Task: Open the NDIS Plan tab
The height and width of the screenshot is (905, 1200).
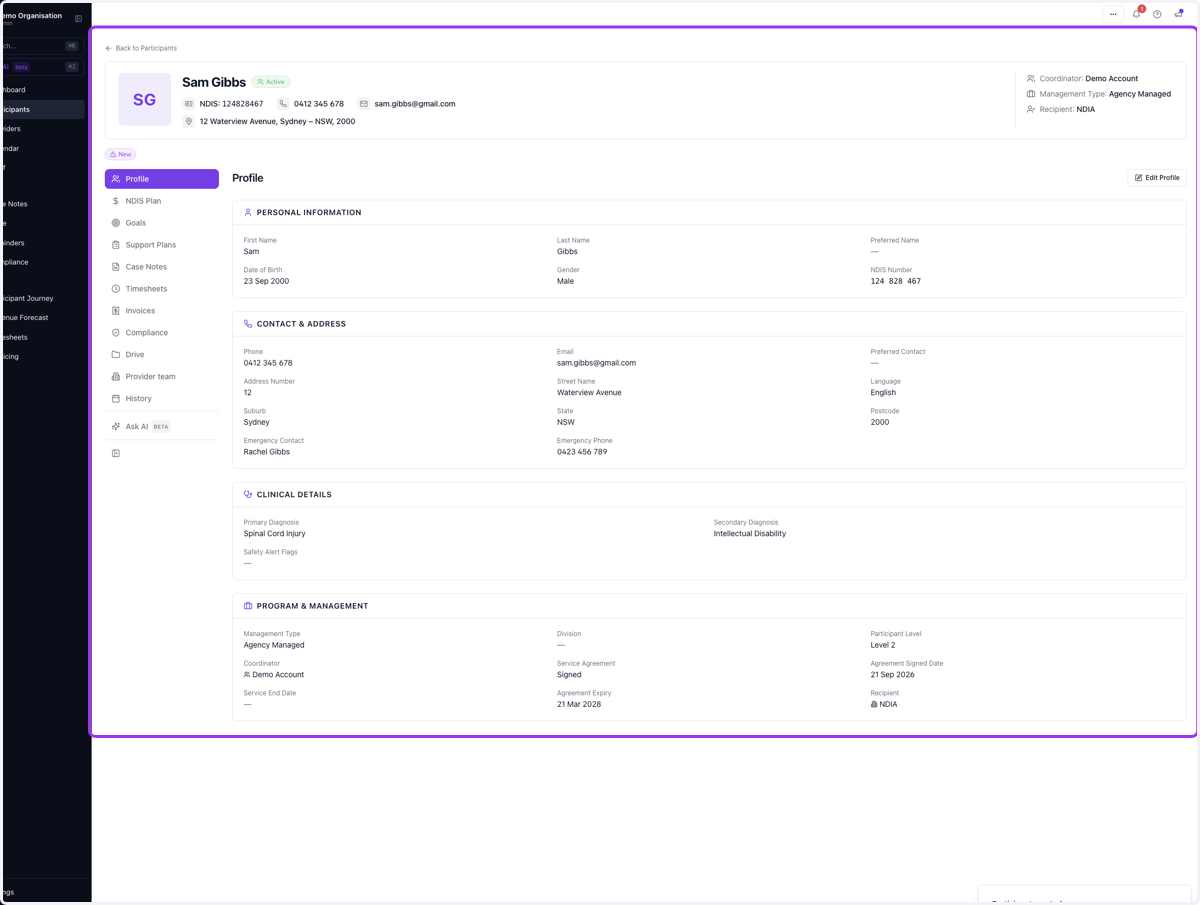Action: coord(162,201)
